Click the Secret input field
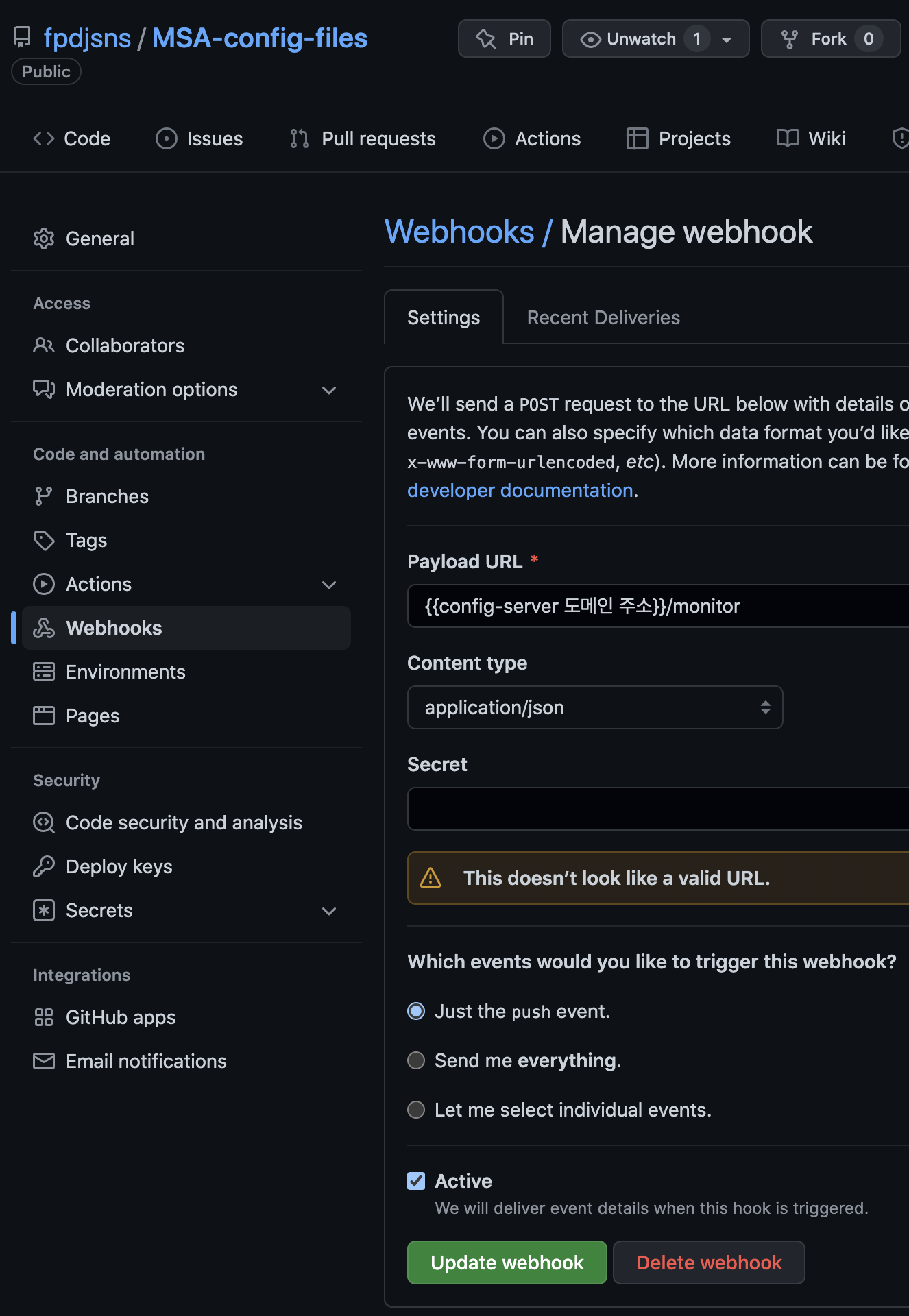This screenshot has width=909, height=1316. 658,809
